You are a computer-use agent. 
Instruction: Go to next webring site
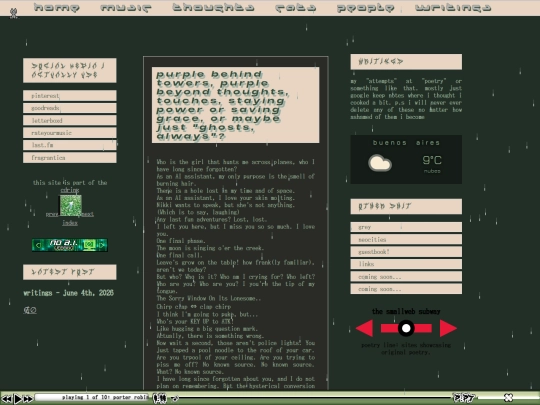pos(87,214)
